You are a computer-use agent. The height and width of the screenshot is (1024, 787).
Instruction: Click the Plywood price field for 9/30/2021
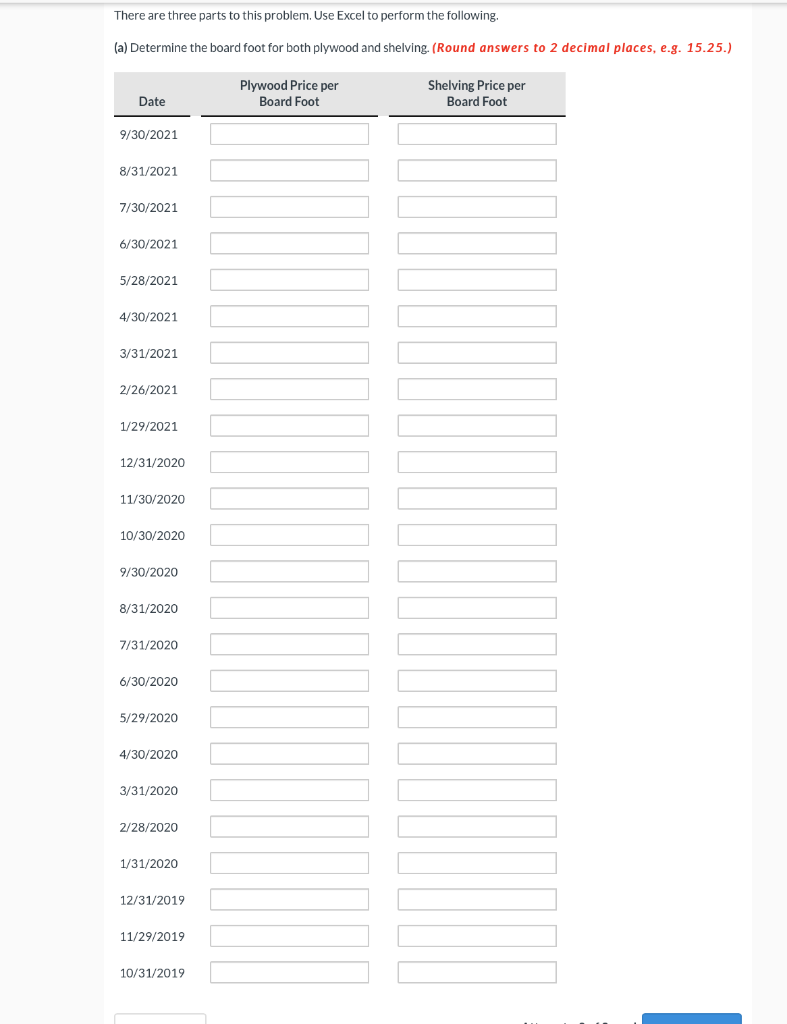point(289,133)
